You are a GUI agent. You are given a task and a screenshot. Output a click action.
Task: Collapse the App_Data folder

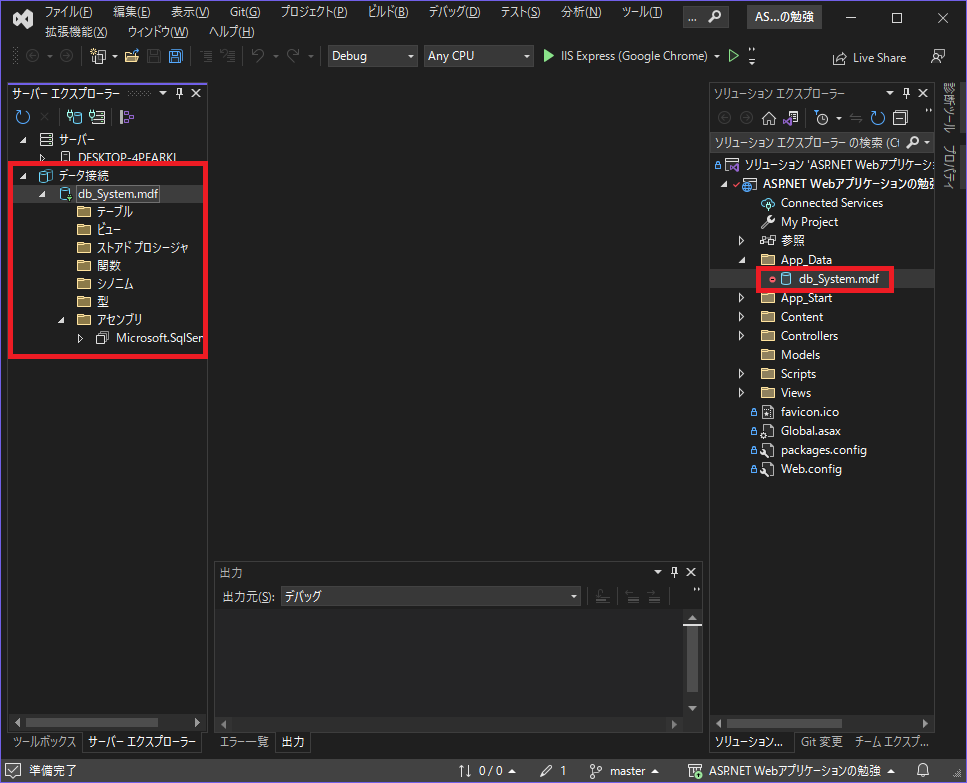[x=742, y=260]
